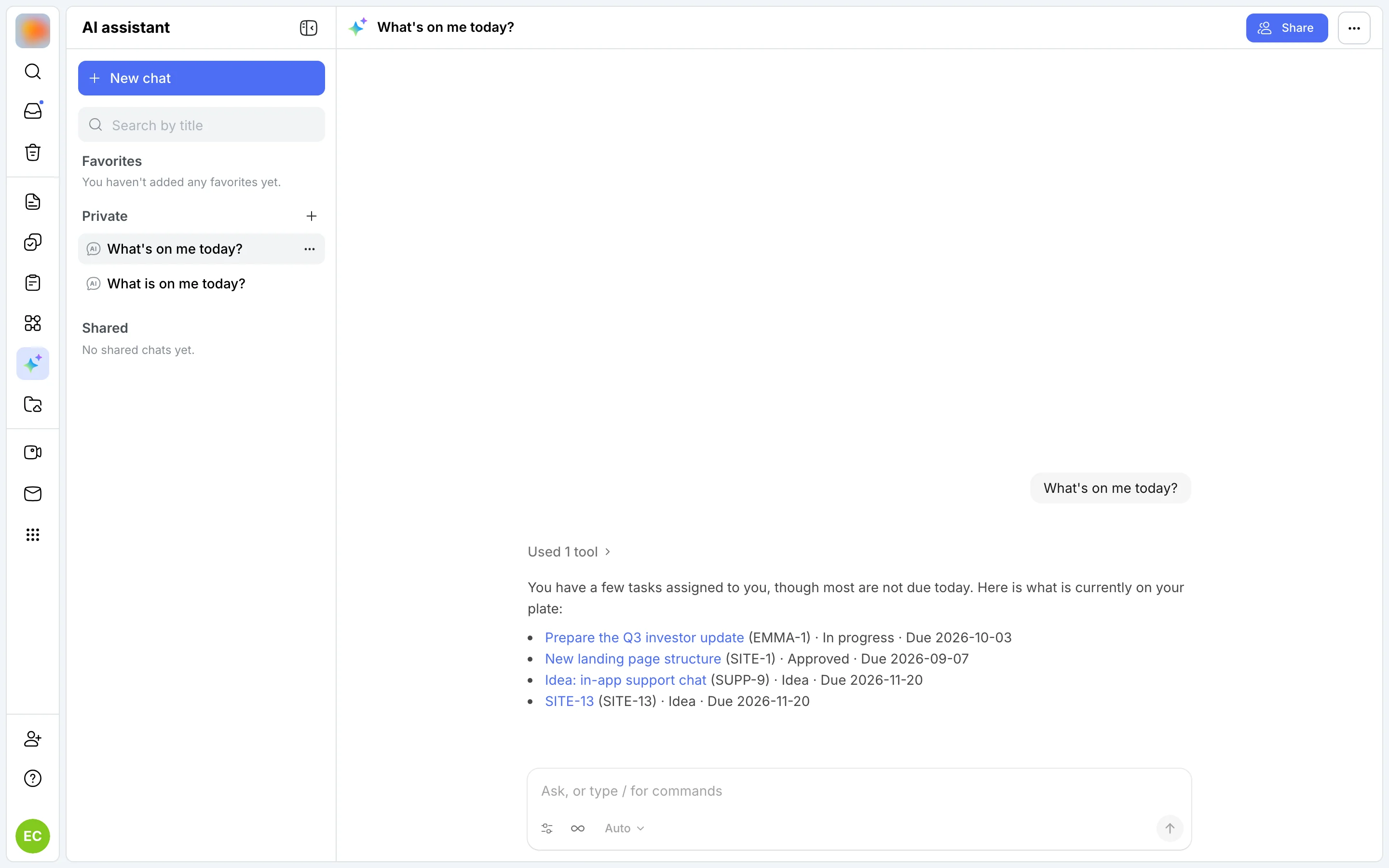This screenshot has width=1389, height=868.
Task: Select the "What is on me today?" chat
Action: (x=202, y=284)
